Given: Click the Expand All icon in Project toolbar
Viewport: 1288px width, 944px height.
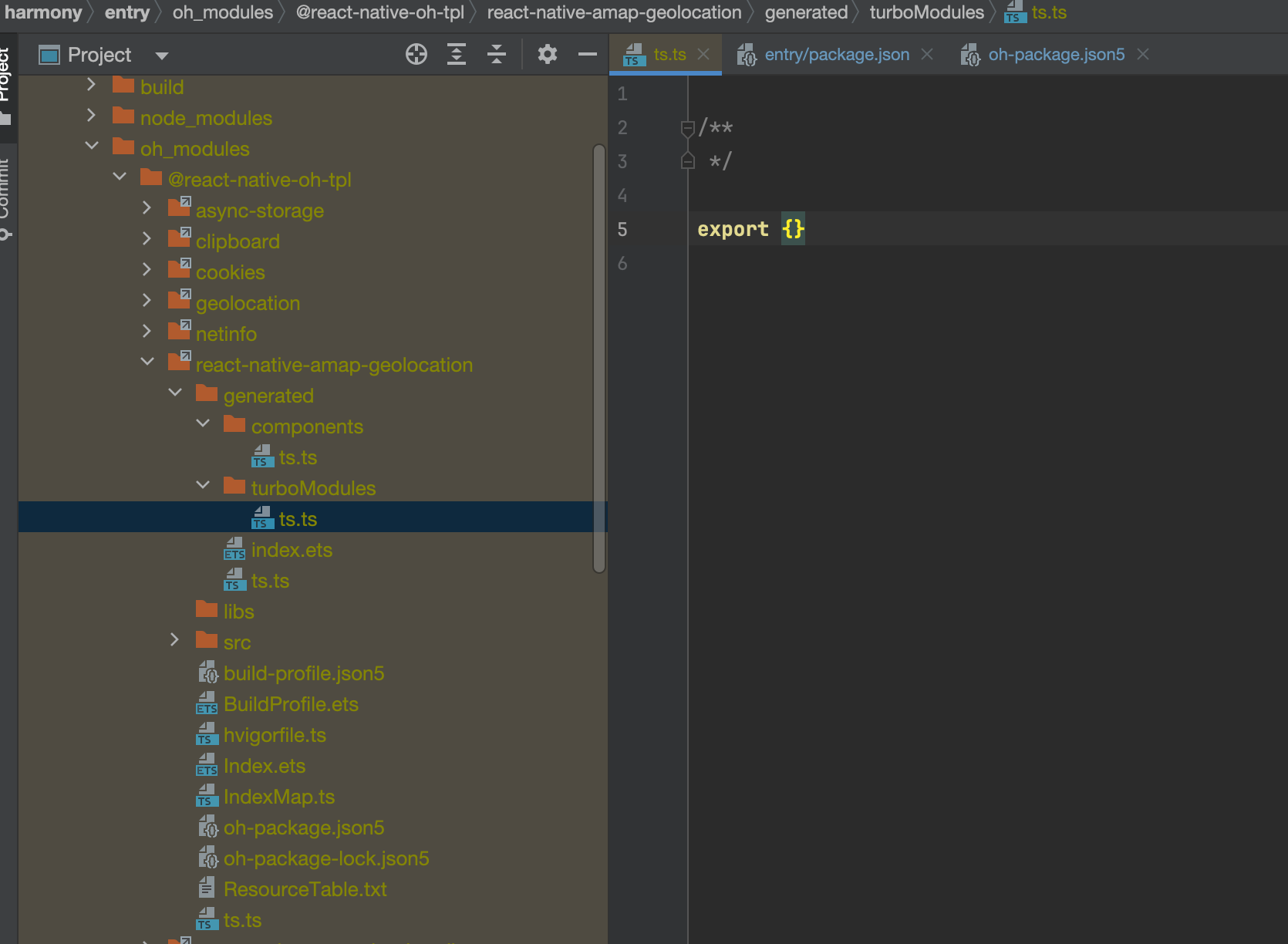Looking at the screenshot, I should point(457,54).
